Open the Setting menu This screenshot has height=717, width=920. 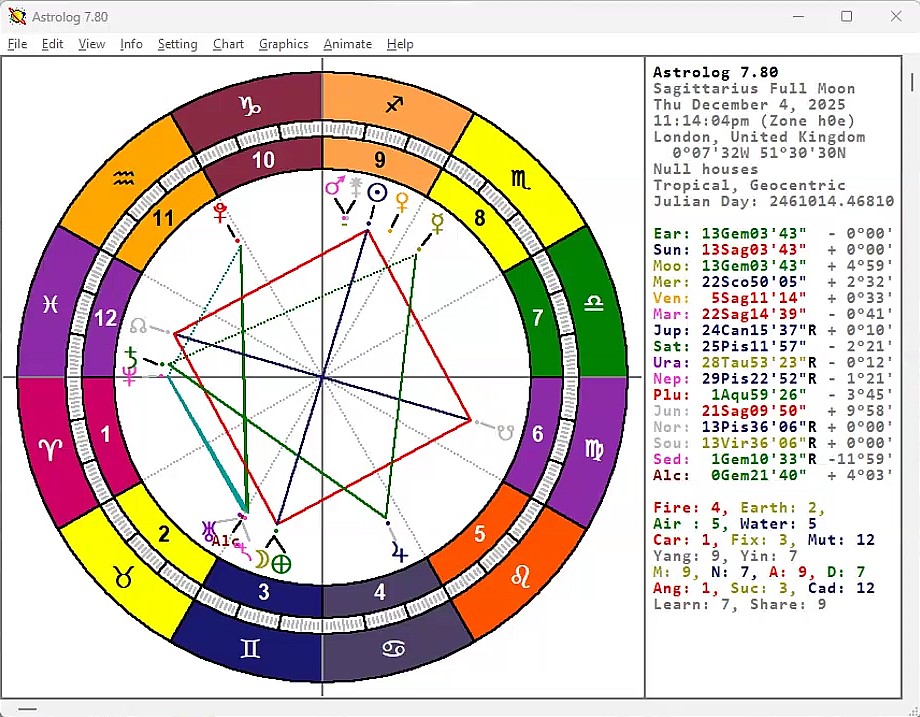tap(177, 44)
